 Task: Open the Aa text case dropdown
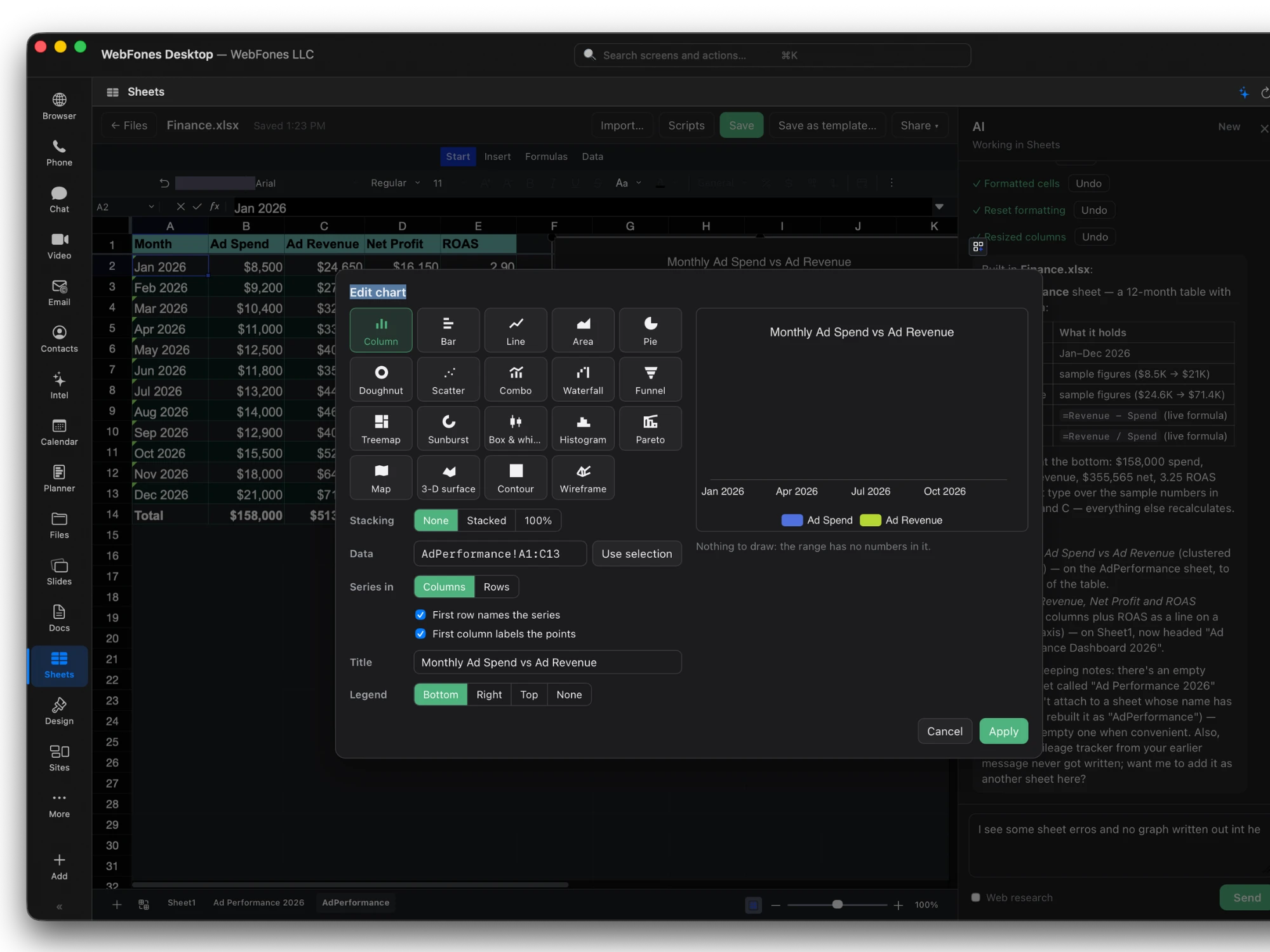point(628,183)
